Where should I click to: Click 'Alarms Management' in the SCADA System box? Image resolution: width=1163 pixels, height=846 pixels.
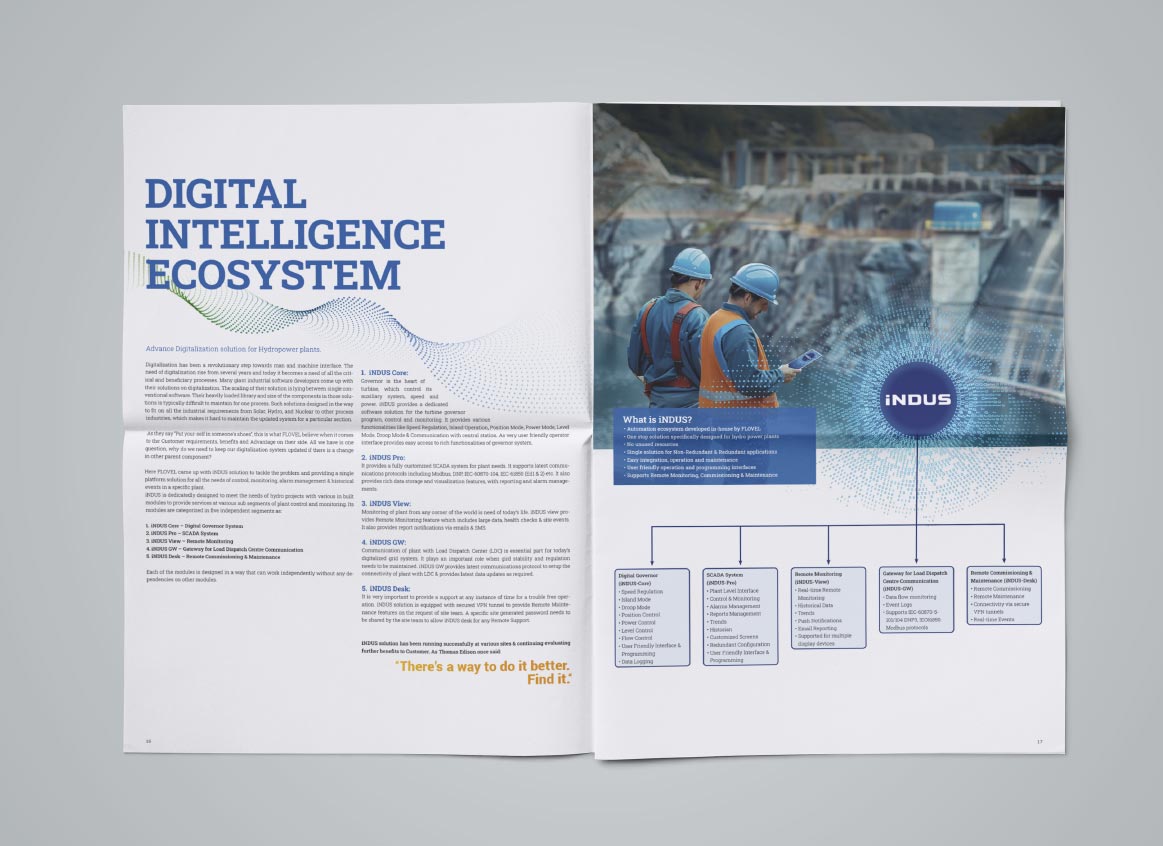(734, 606)
